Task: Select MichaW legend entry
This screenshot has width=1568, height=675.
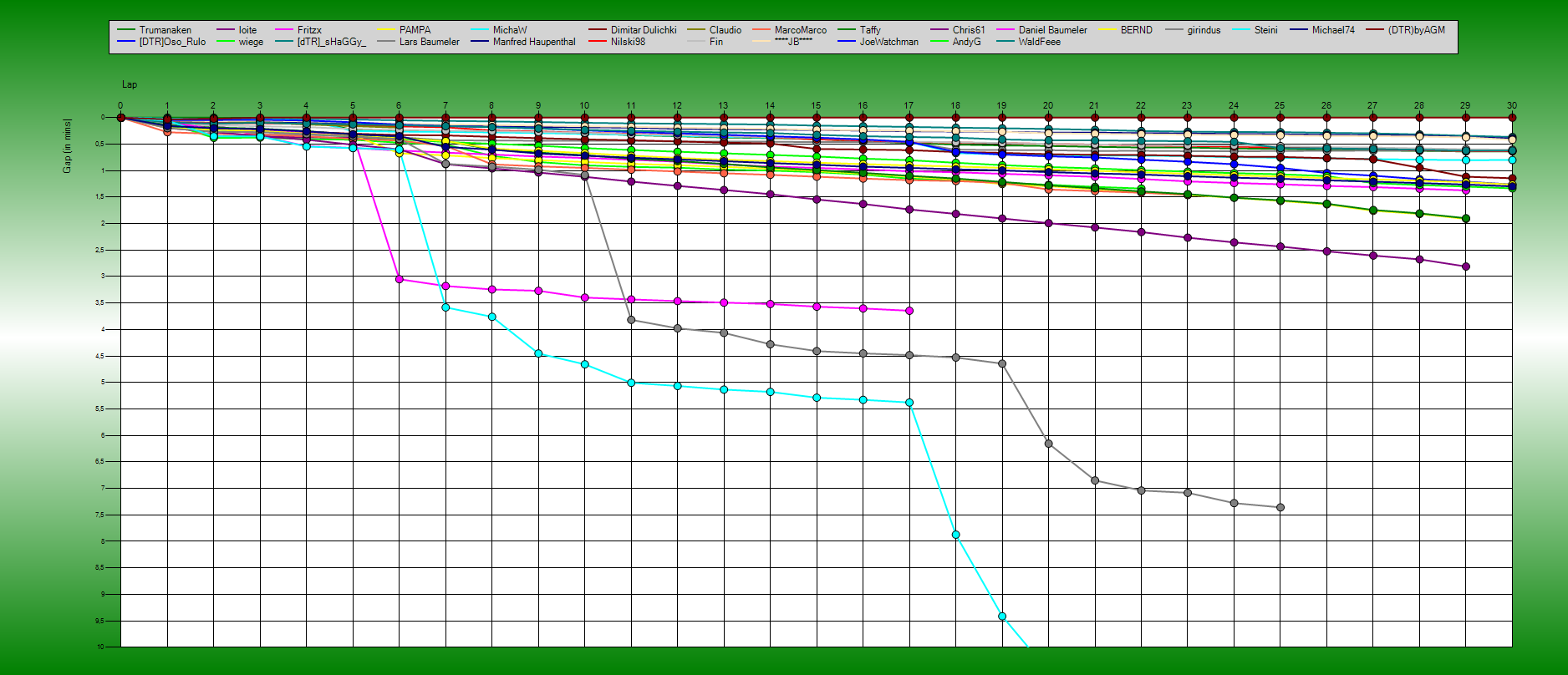Action: [499, 30]
